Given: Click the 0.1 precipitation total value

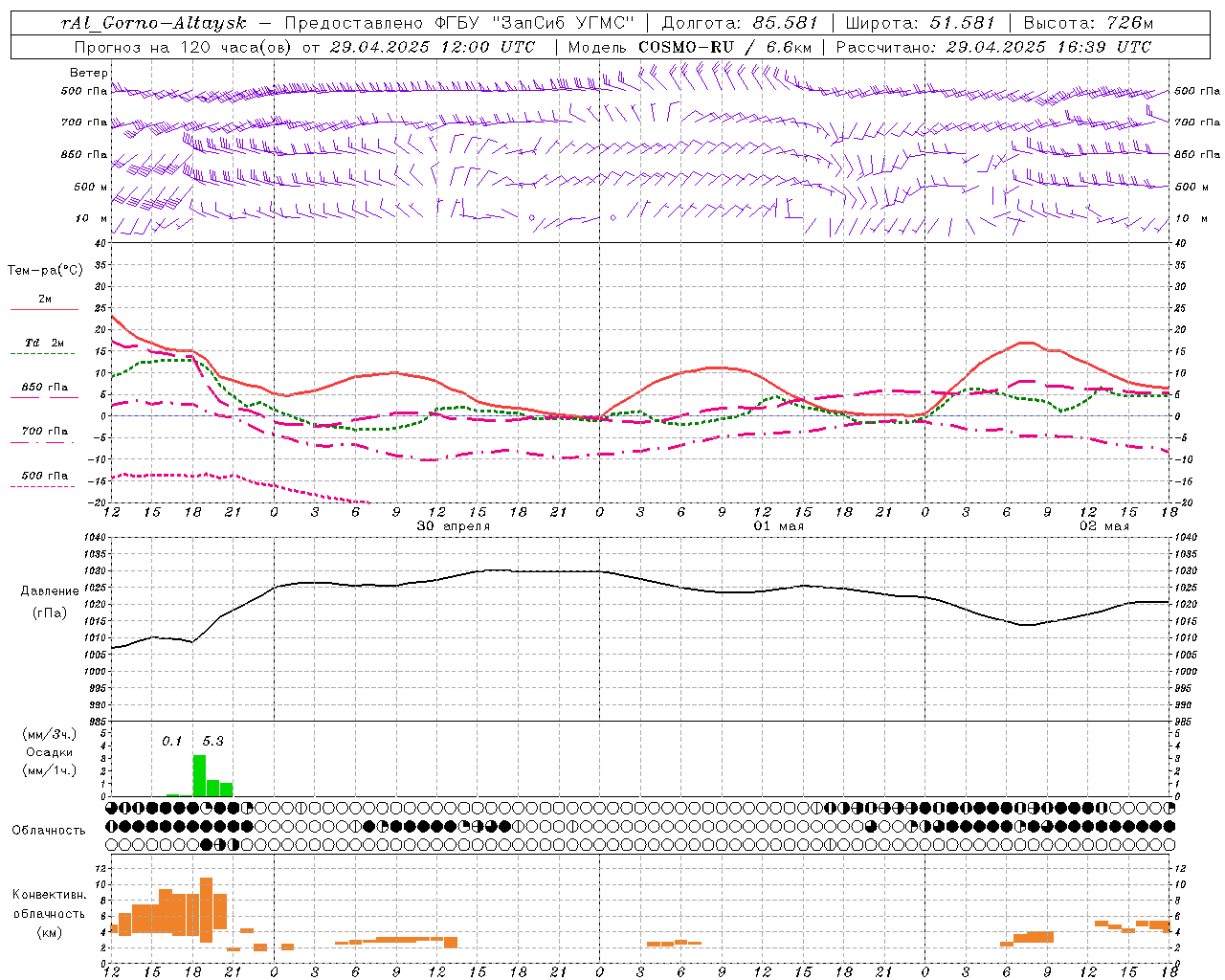Looking at the screenshot, I should pos(171,741).
